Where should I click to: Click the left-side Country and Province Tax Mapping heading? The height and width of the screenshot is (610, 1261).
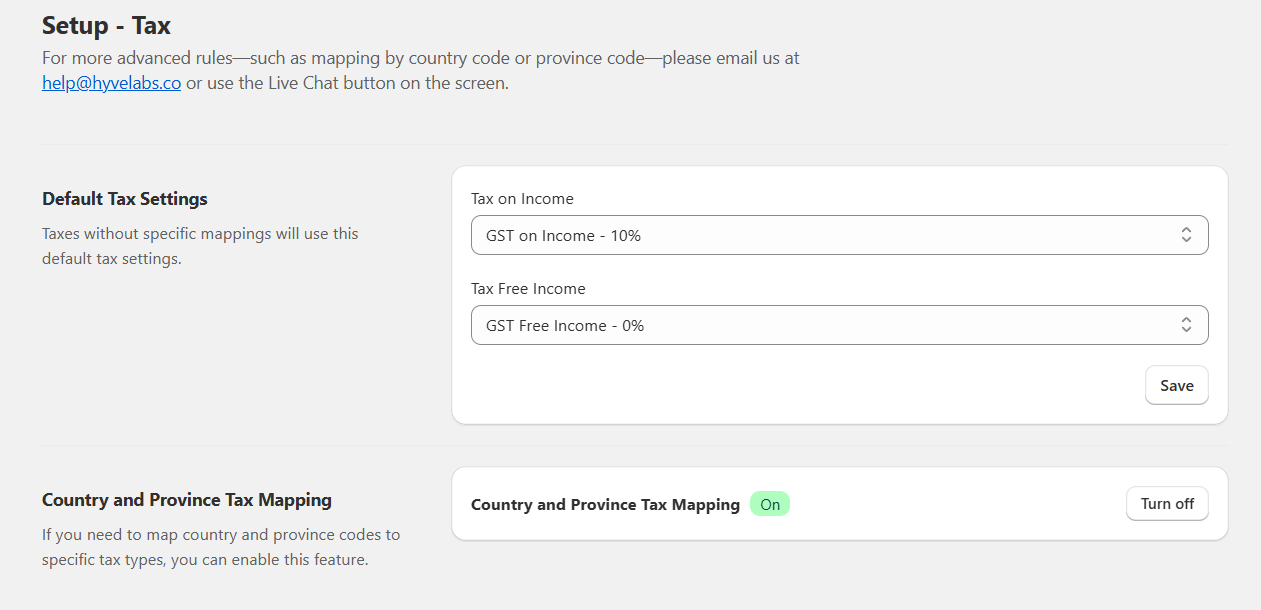click(x=187, y=500)
